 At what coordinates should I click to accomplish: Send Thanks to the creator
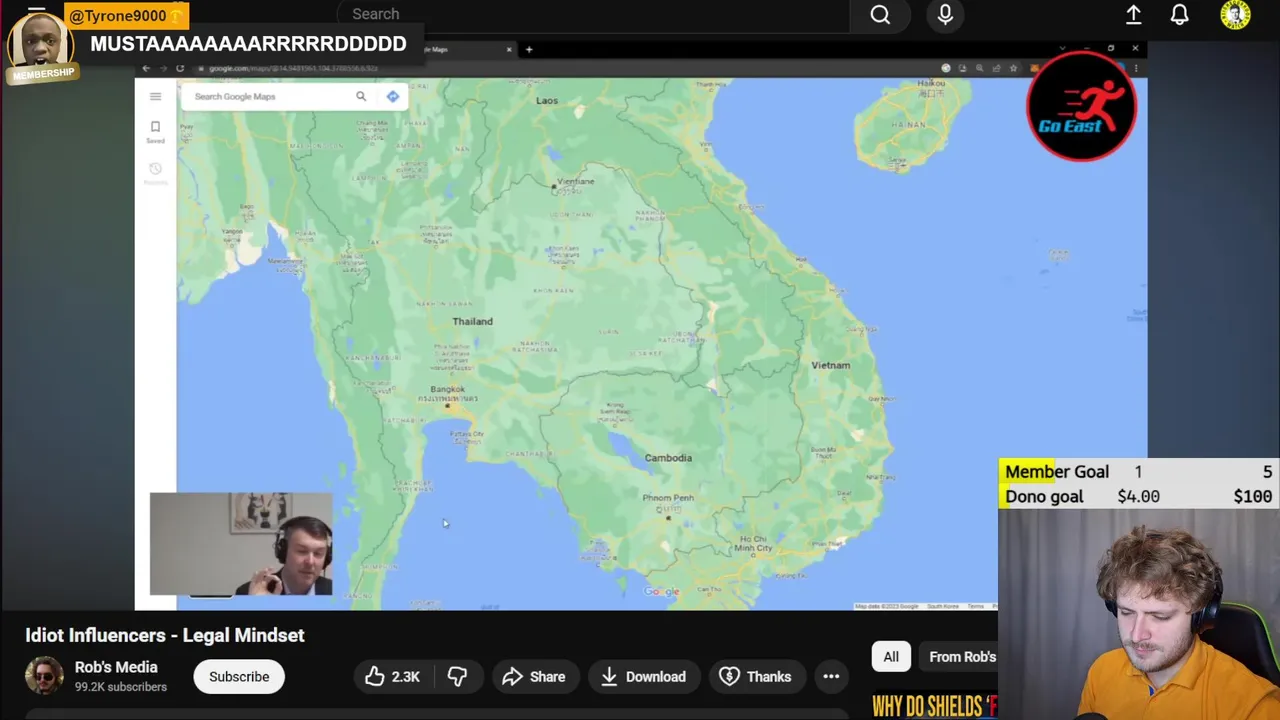755,677
